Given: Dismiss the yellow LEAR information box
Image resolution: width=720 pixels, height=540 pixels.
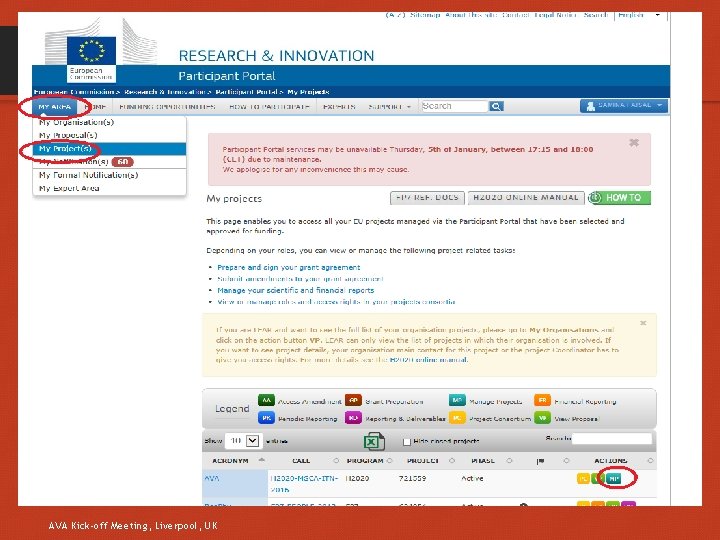Looking at the screenshot, I should point(643,323).
